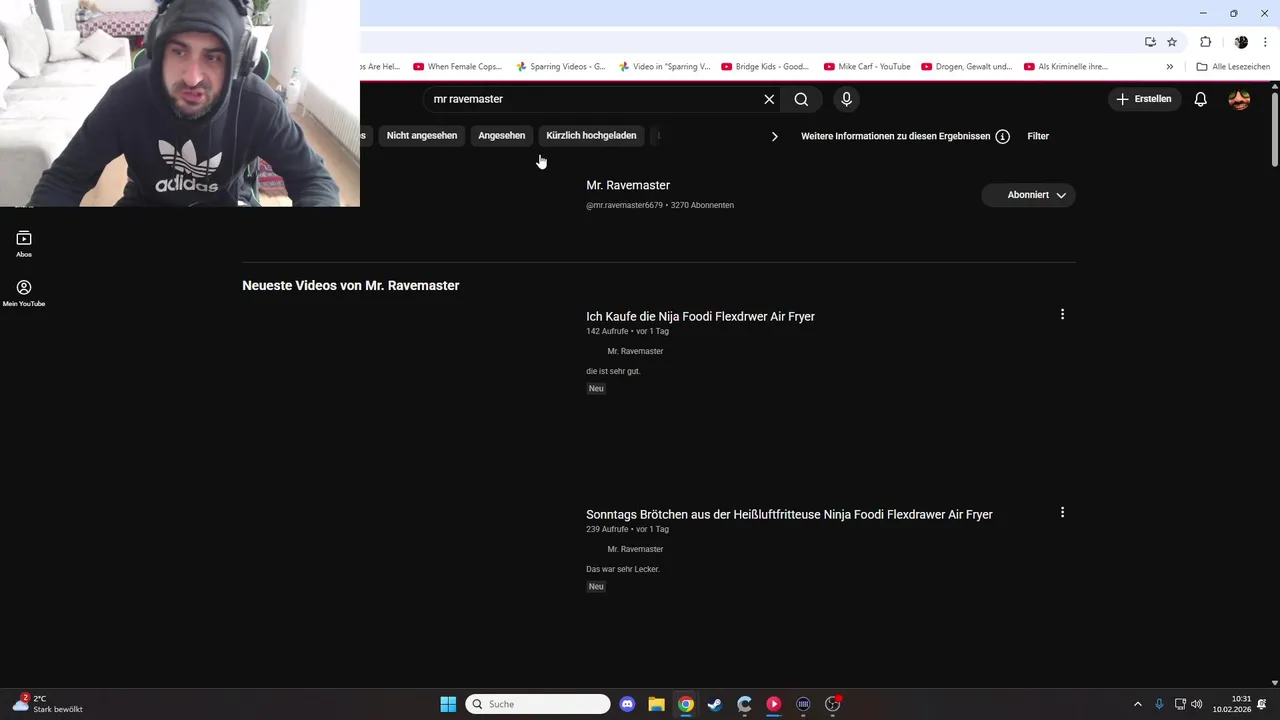The width and height of the screenshot is (1280, 720).
Task: Open the Drogen, Gewalt und... bookmark
Action: (x=967, y=67)
